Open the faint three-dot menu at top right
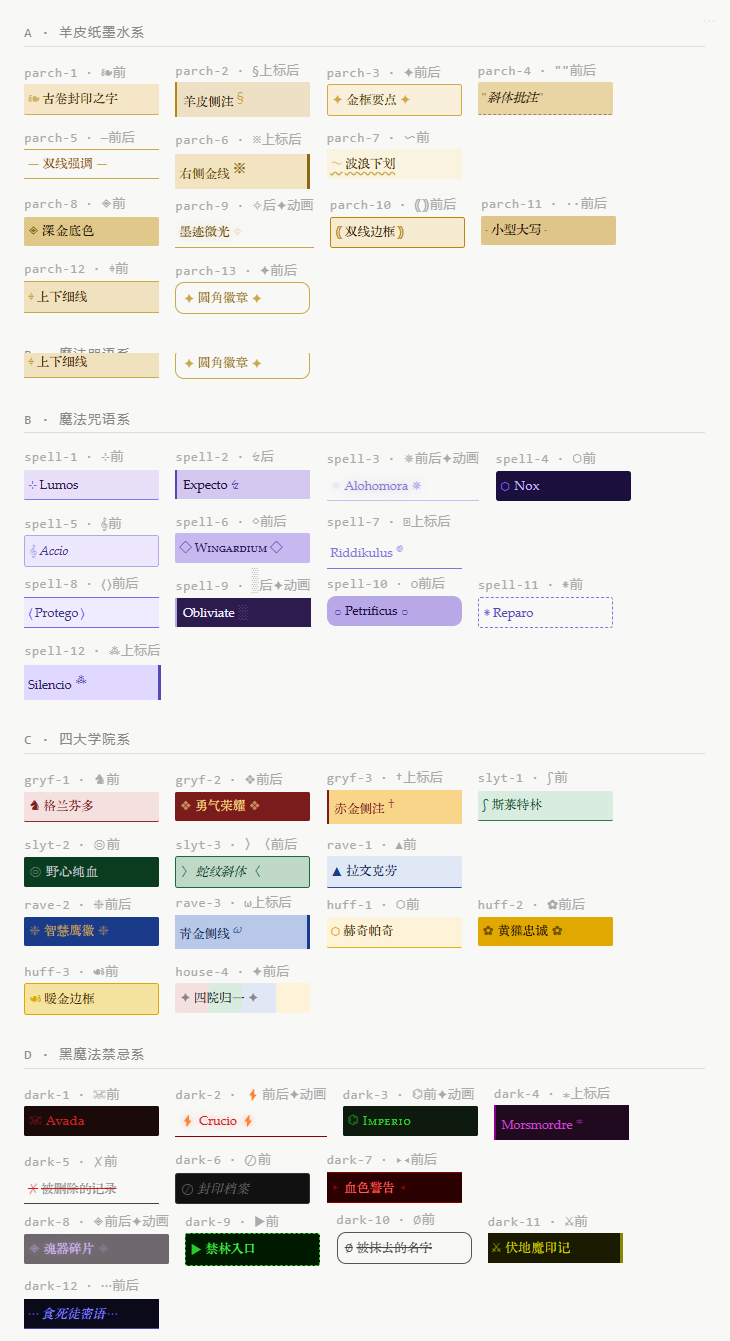This screenshot has height=1341, width=730. pos(710,20)
